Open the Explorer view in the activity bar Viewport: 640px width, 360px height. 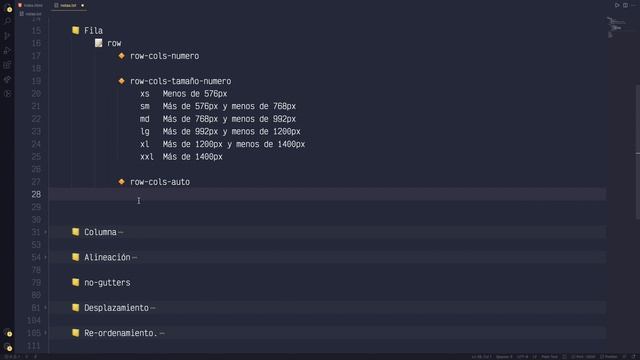pyautogui.click(x=8, y=8)
